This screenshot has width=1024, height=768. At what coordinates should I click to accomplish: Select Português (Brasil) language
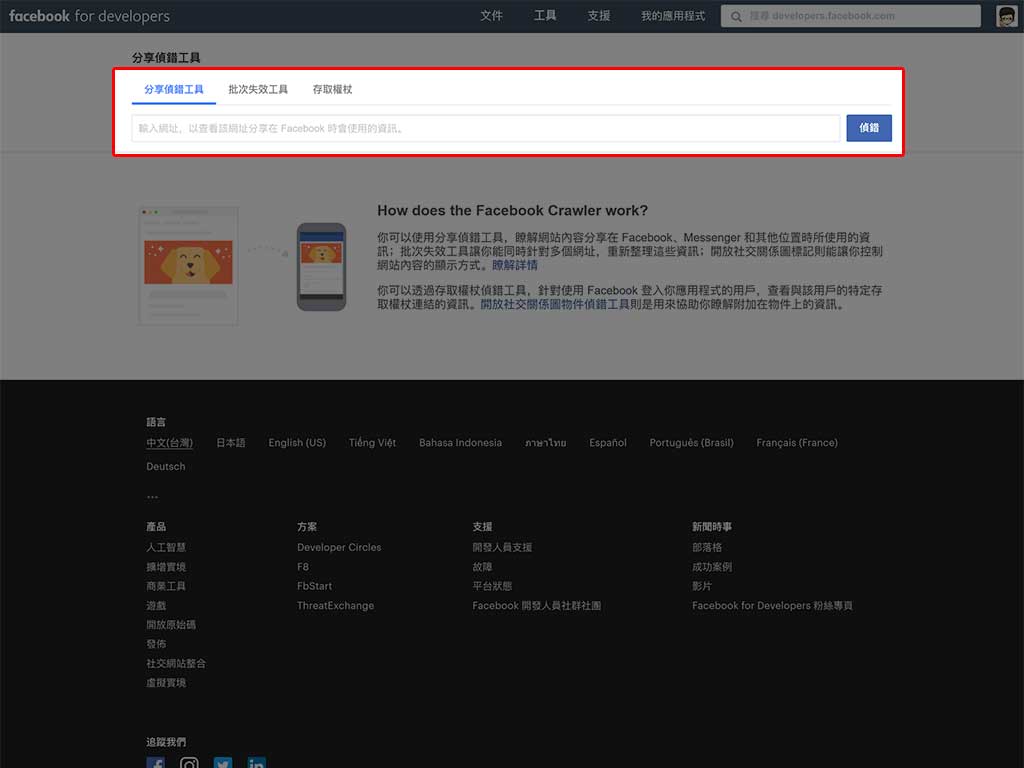(x=692, y=443)
